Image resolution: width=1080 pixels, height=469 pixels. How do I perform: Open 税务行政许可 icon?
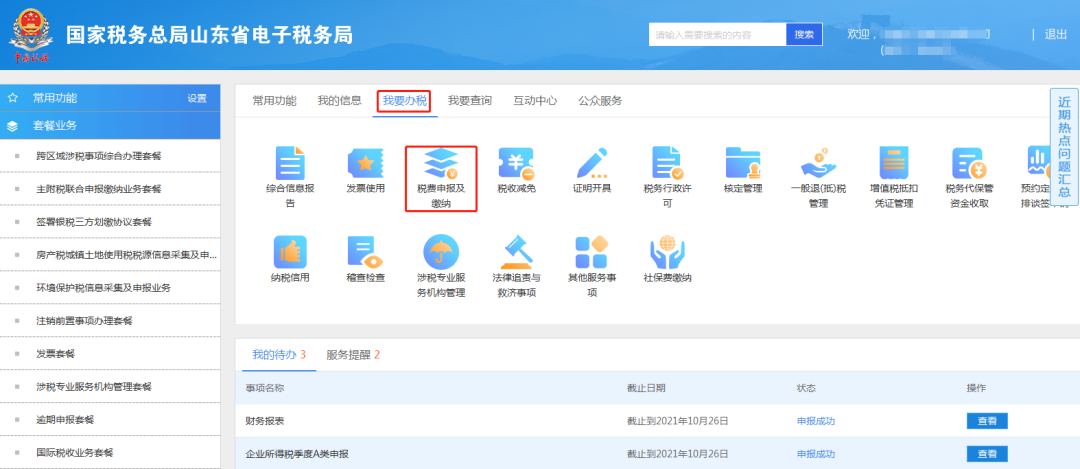(667, 164)
